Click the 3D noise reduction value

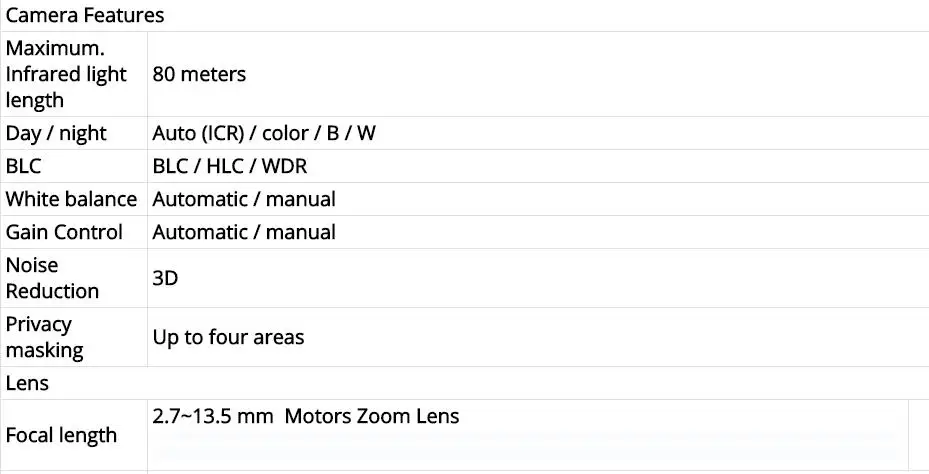pos(165,278)
